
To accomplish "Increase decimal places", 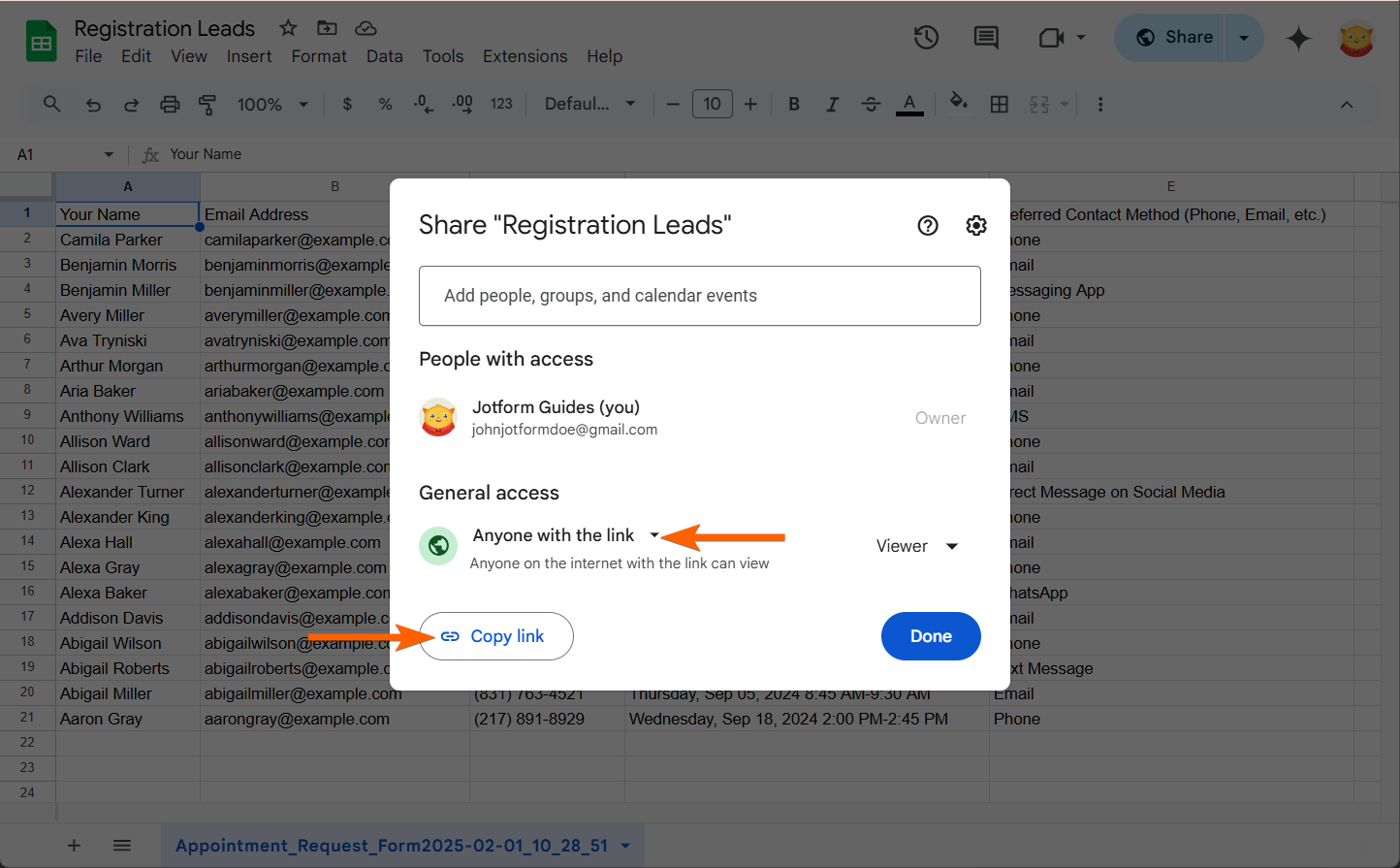I will point(462,105).
